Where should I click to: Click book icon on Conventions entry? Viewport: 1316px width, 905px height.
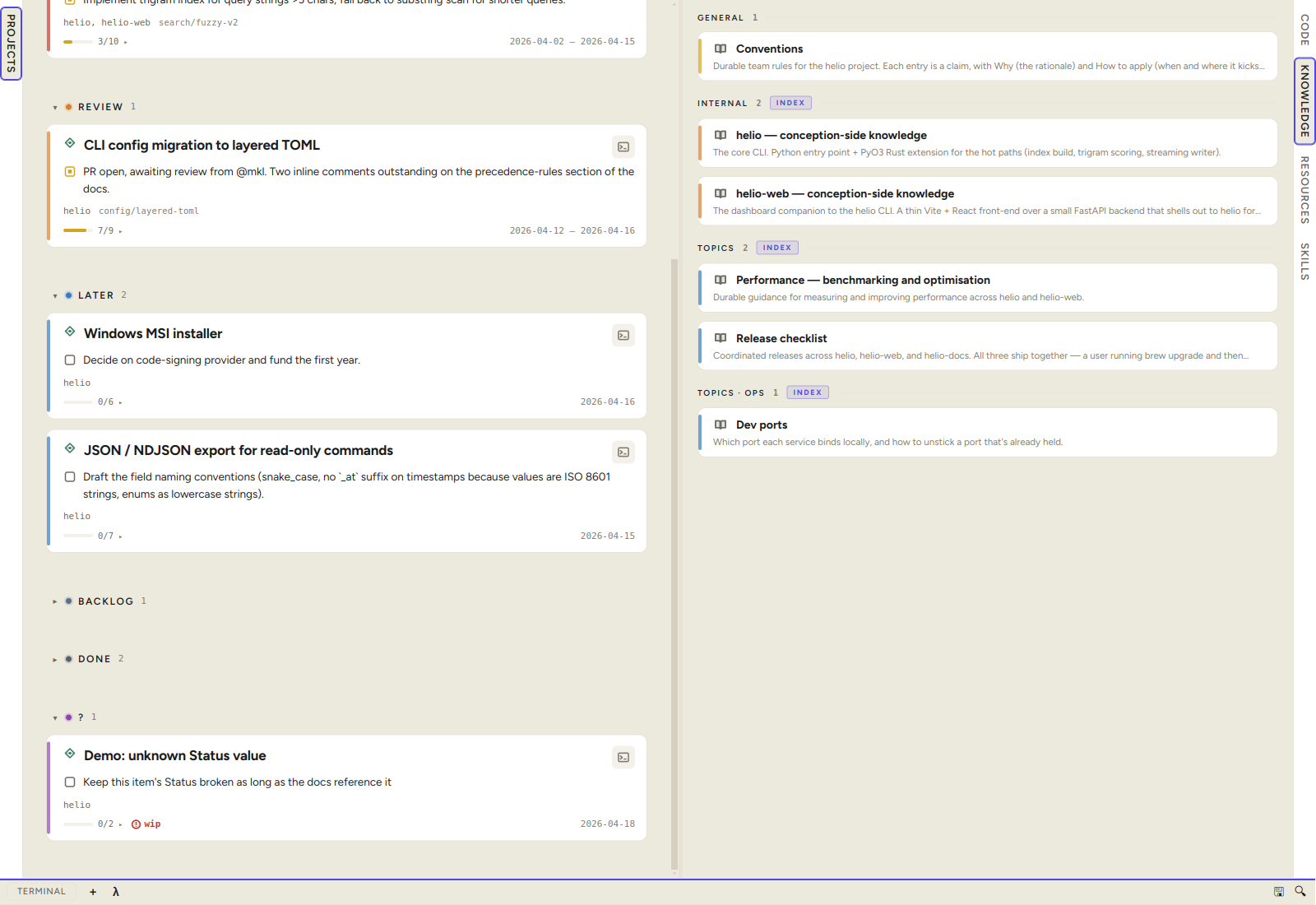coord(721,49)
